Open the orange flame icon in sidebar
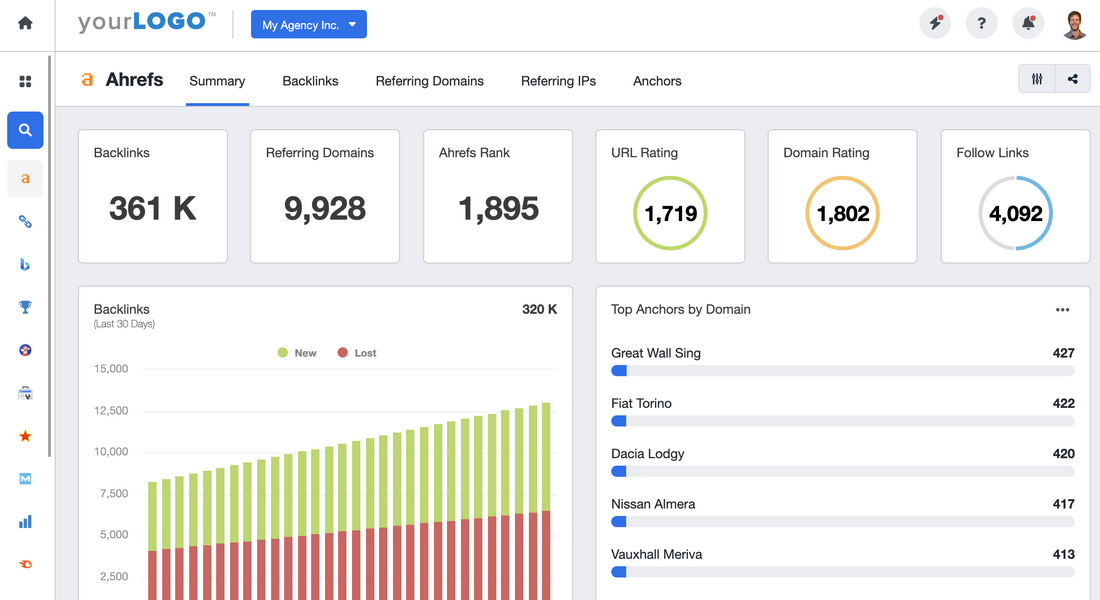This screenshot has height=600, width=1100. coord(25,564)
